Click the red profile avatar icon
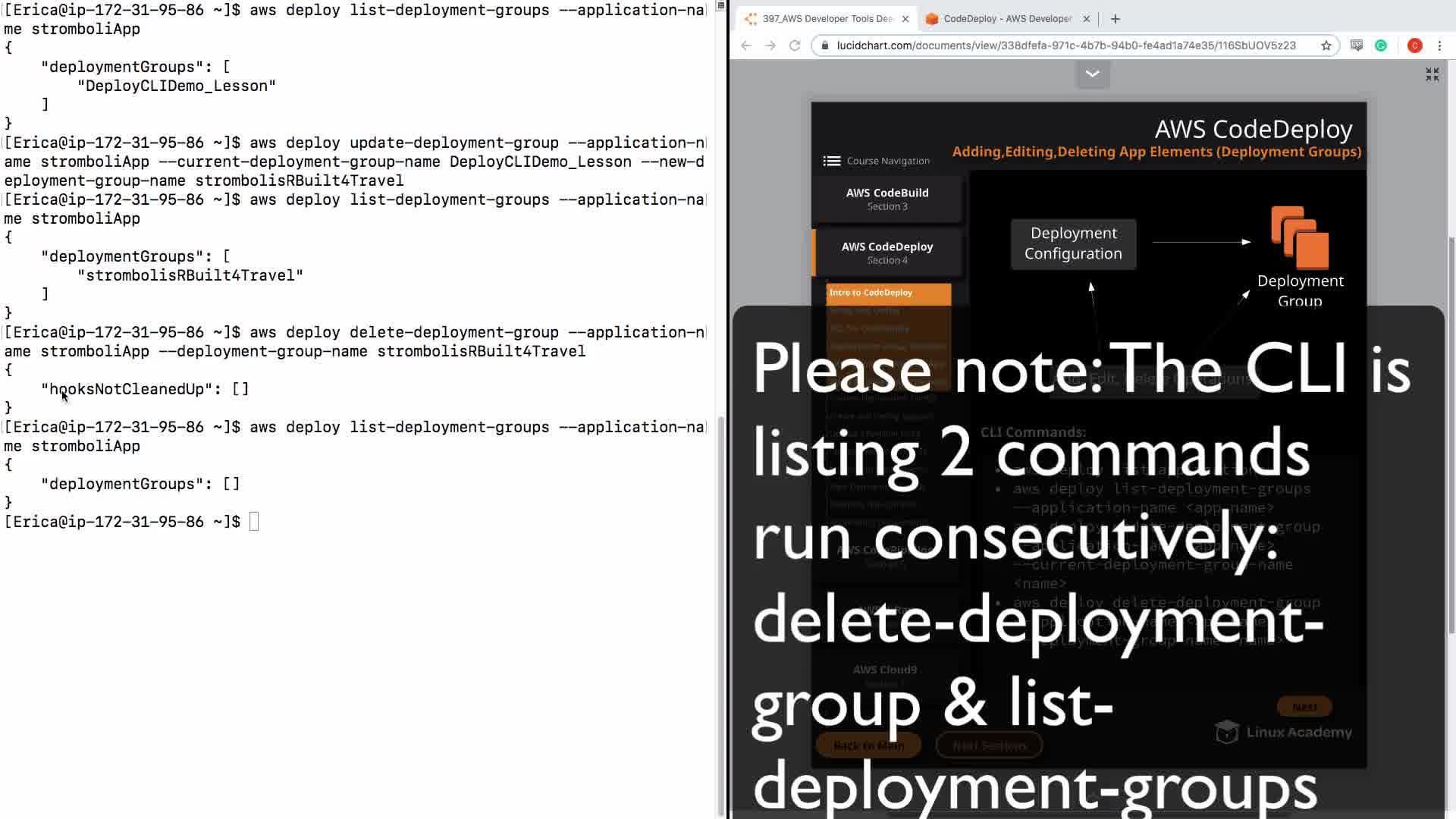This screenshot has width=1456, height=819. pos(1414,45)
